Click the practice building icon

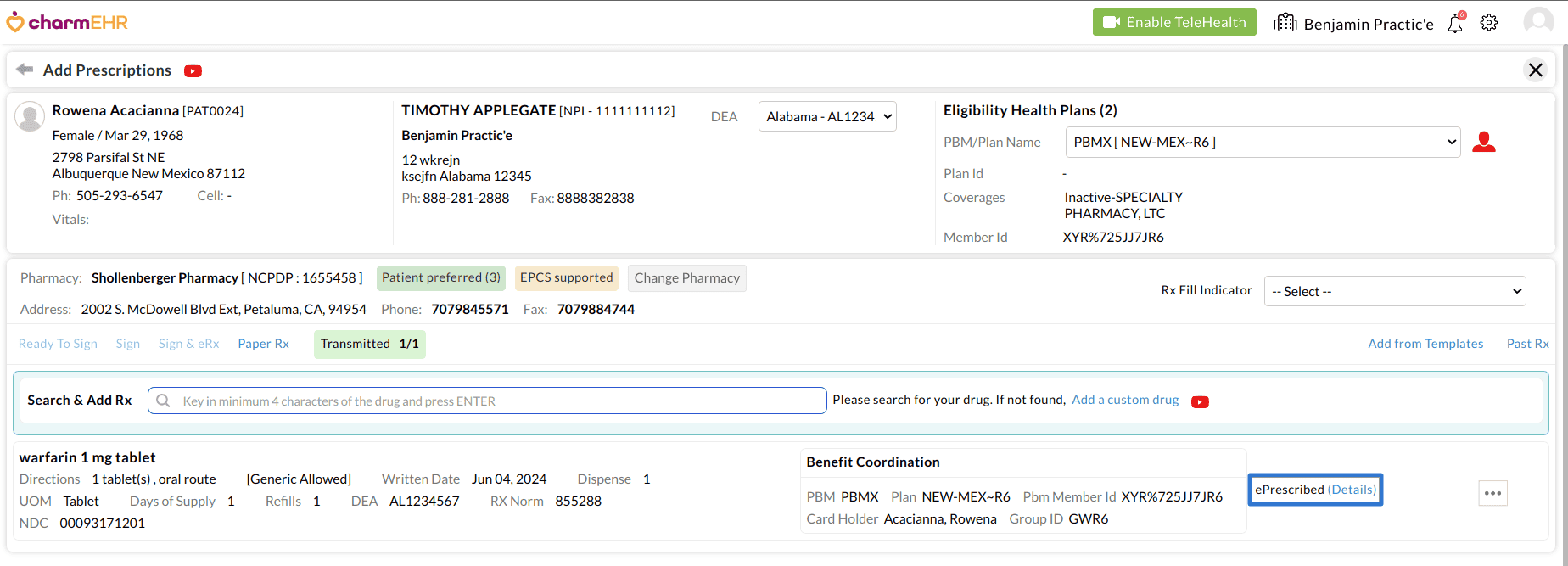pos(1285,23)
